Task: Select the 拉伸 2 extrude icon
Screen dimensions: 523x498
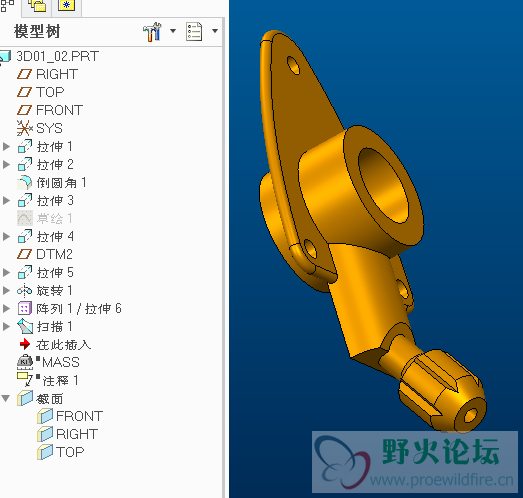Action: pos(25,164)
